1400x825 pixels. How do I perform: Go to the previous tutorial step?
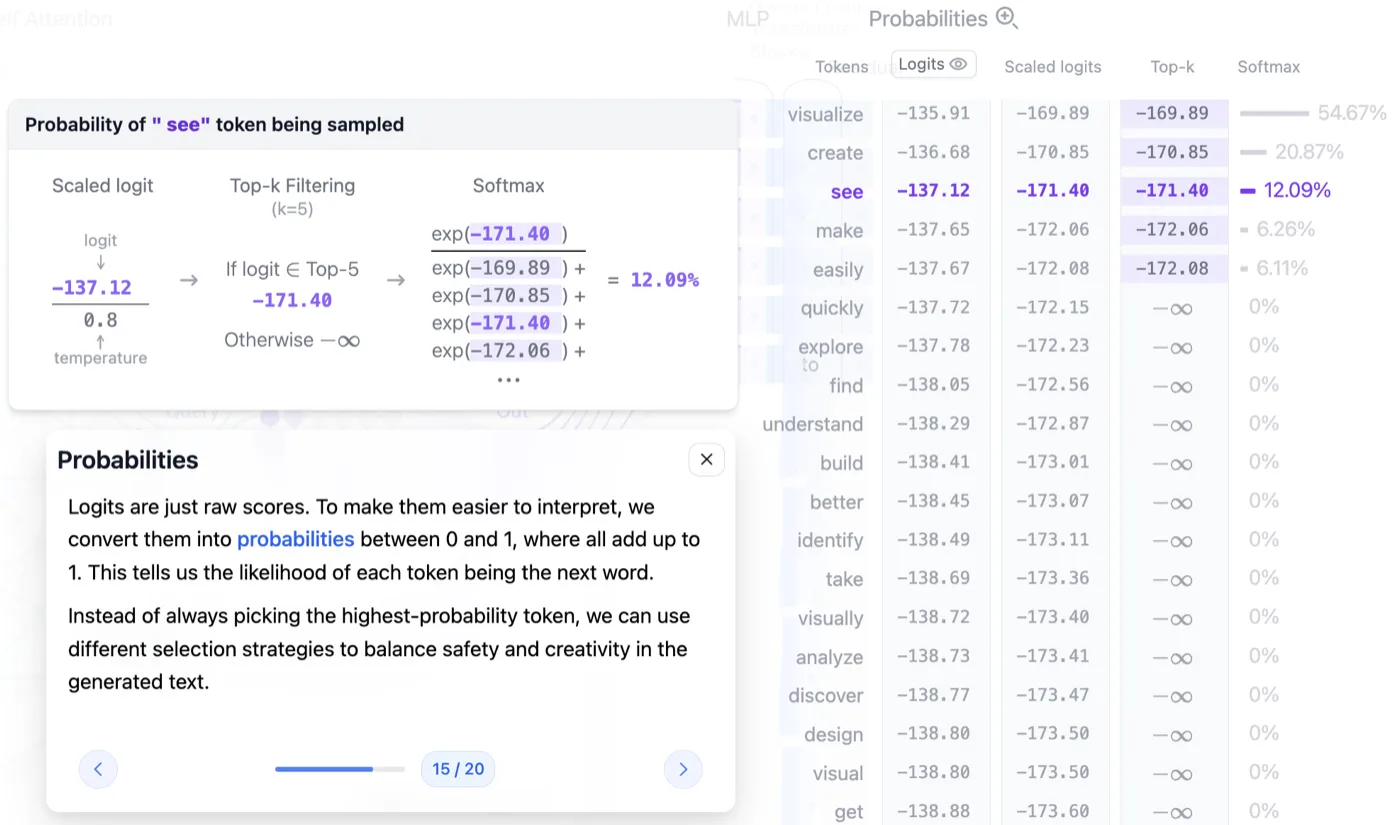(x=98, y=769)
